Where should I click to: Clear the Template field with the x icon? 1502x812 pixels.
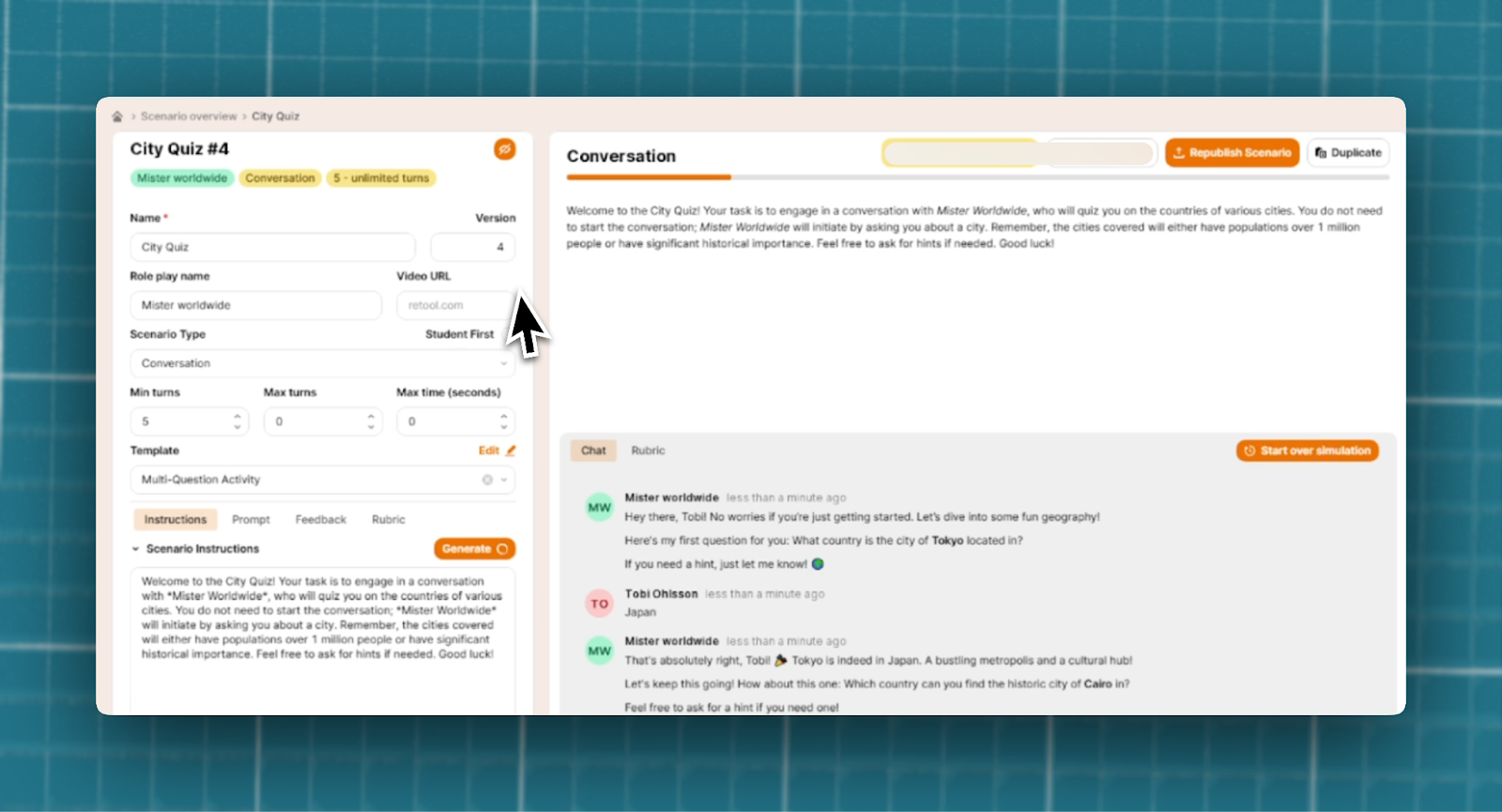tap(487, 480)
